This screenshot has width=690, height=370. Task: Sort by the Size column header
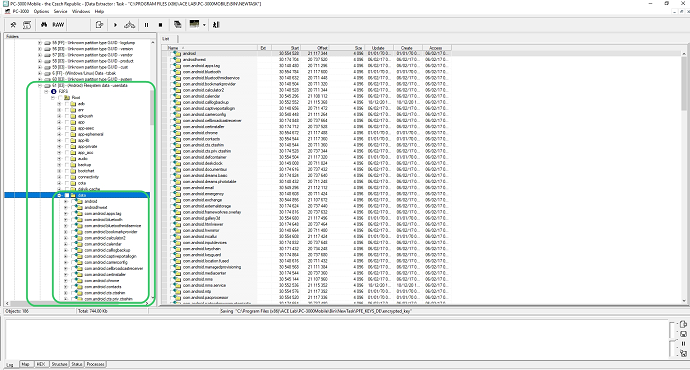pos(347,48)
